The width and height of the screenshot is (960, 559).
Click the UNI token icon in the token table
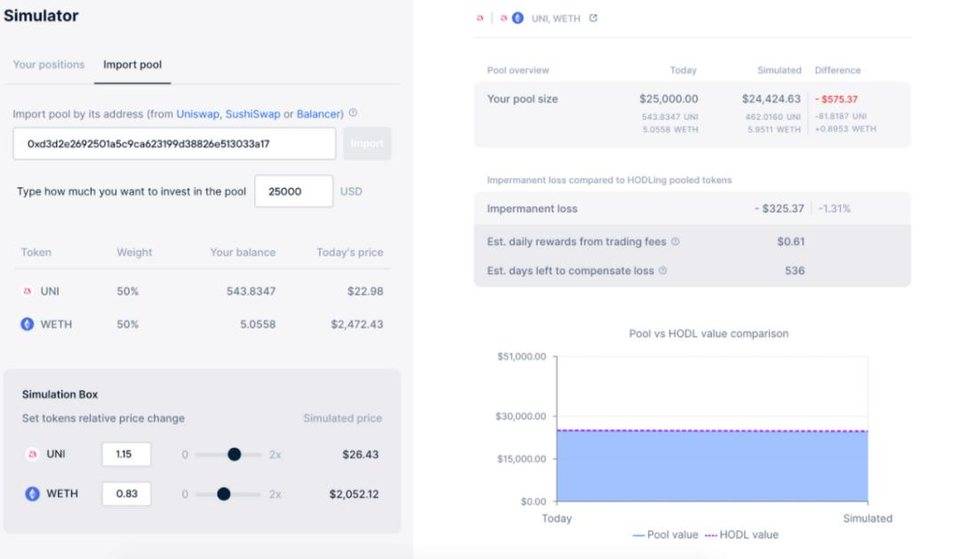click(27, 291)
